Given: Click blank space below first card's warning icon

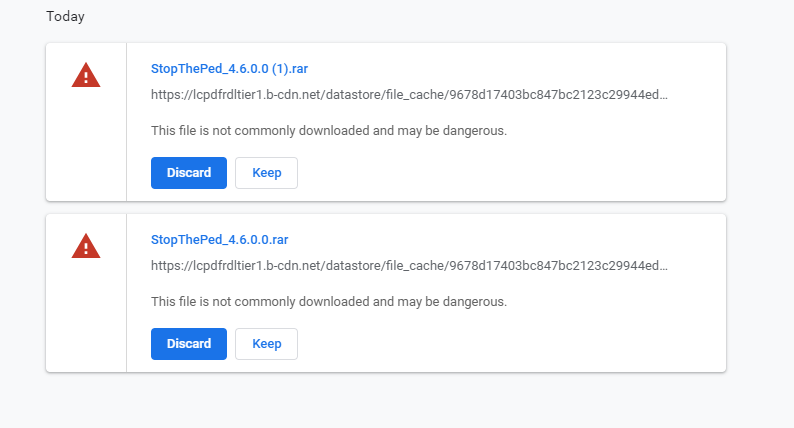Looking at the screenshot, I should (x=86, y=150).
